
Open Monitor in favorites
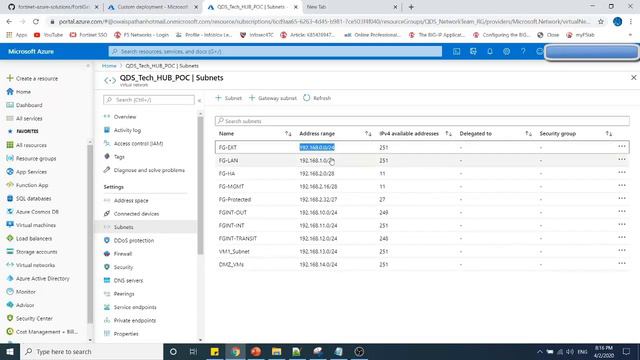[x=21, y=292]
